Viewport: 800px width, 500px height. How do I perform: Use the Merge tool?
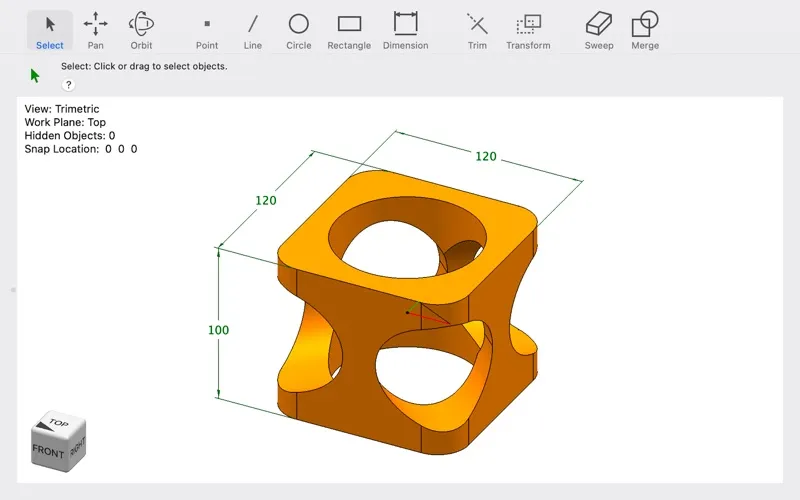tap(645, 31)
